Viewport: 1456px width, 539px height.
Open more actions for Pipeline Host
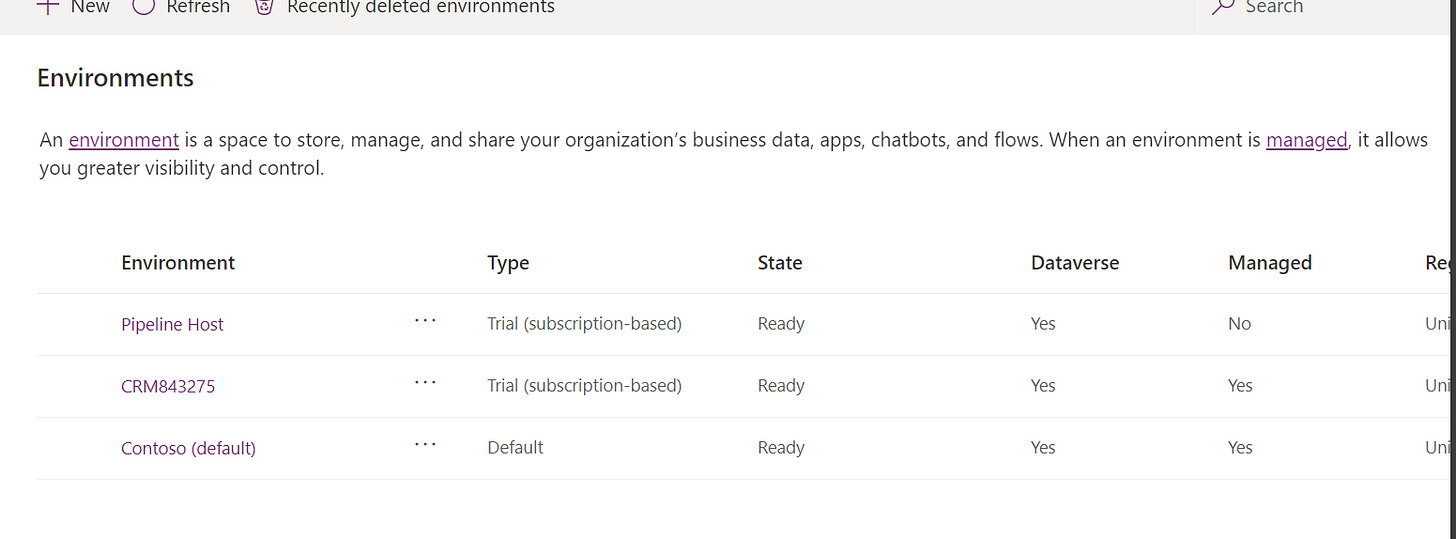click(x=425, y=321)
